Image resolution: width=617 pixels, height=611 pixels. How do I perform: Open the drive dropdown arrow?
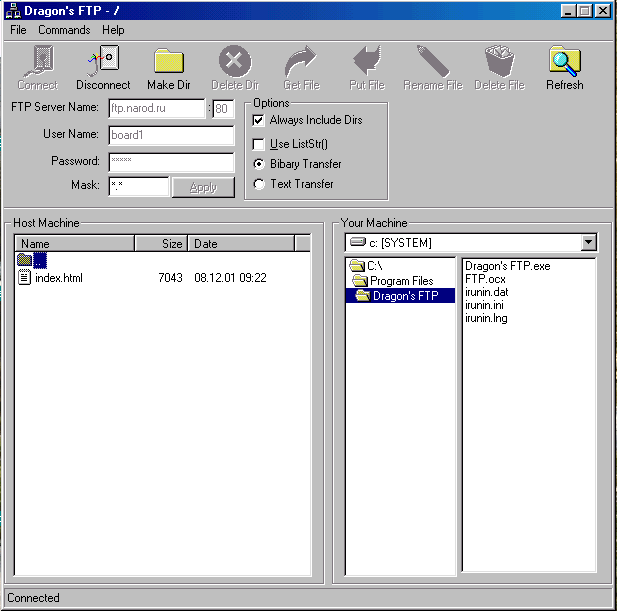coord(588,242)
